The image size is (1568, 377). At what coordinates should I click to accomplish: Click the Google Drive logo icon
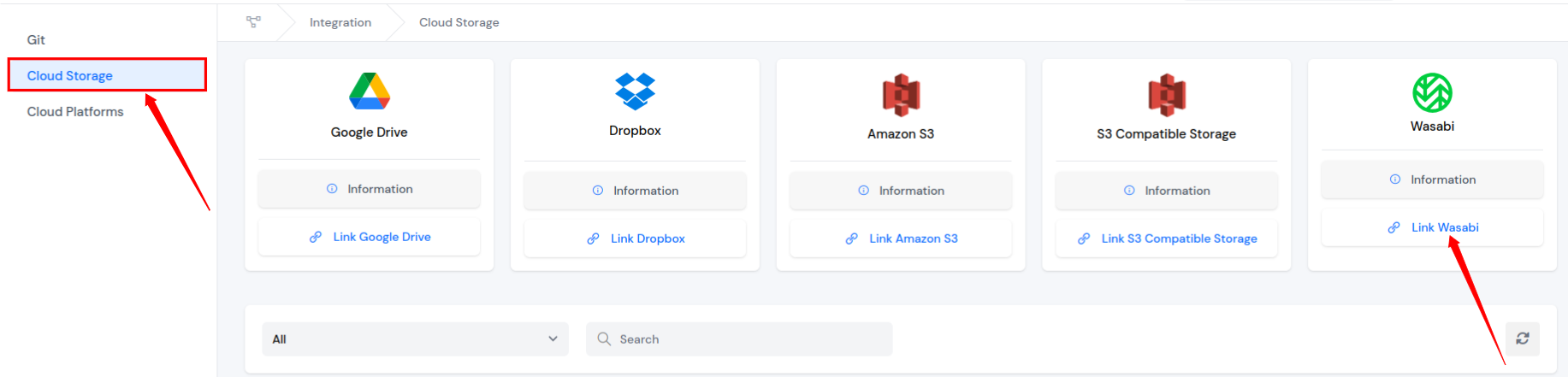click(370, 91)
